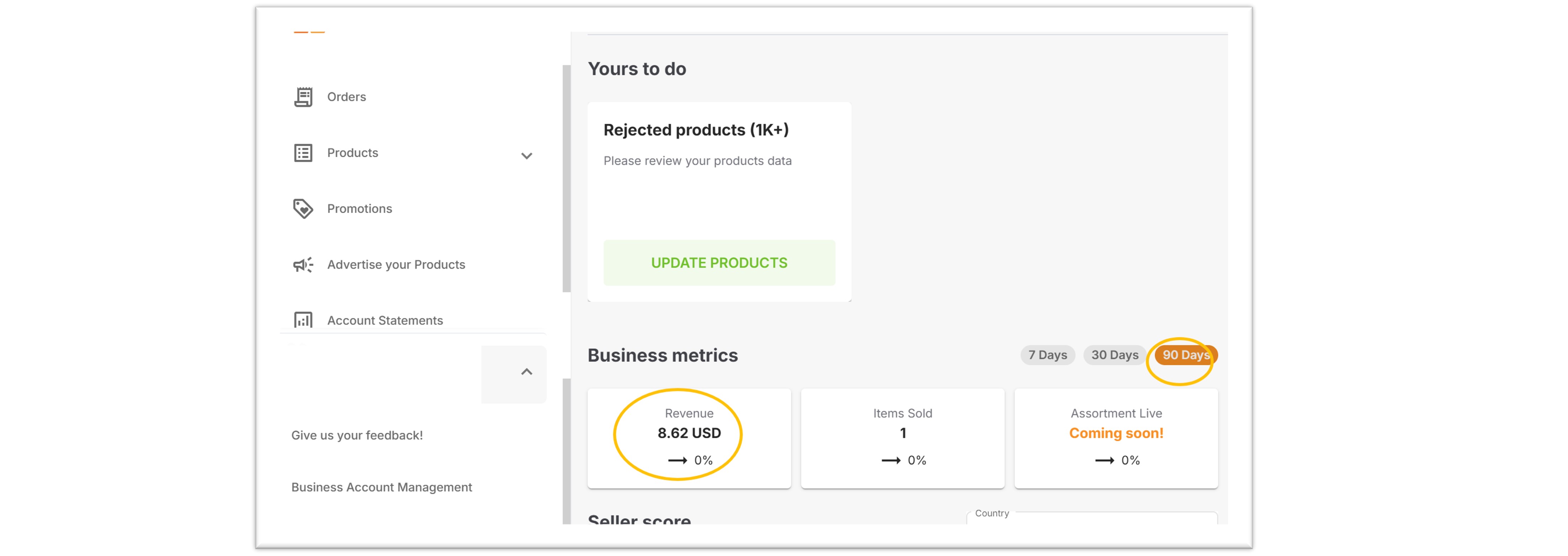
Task: Open the Assortment Live metric card
Action: [x=1116, y=438]
